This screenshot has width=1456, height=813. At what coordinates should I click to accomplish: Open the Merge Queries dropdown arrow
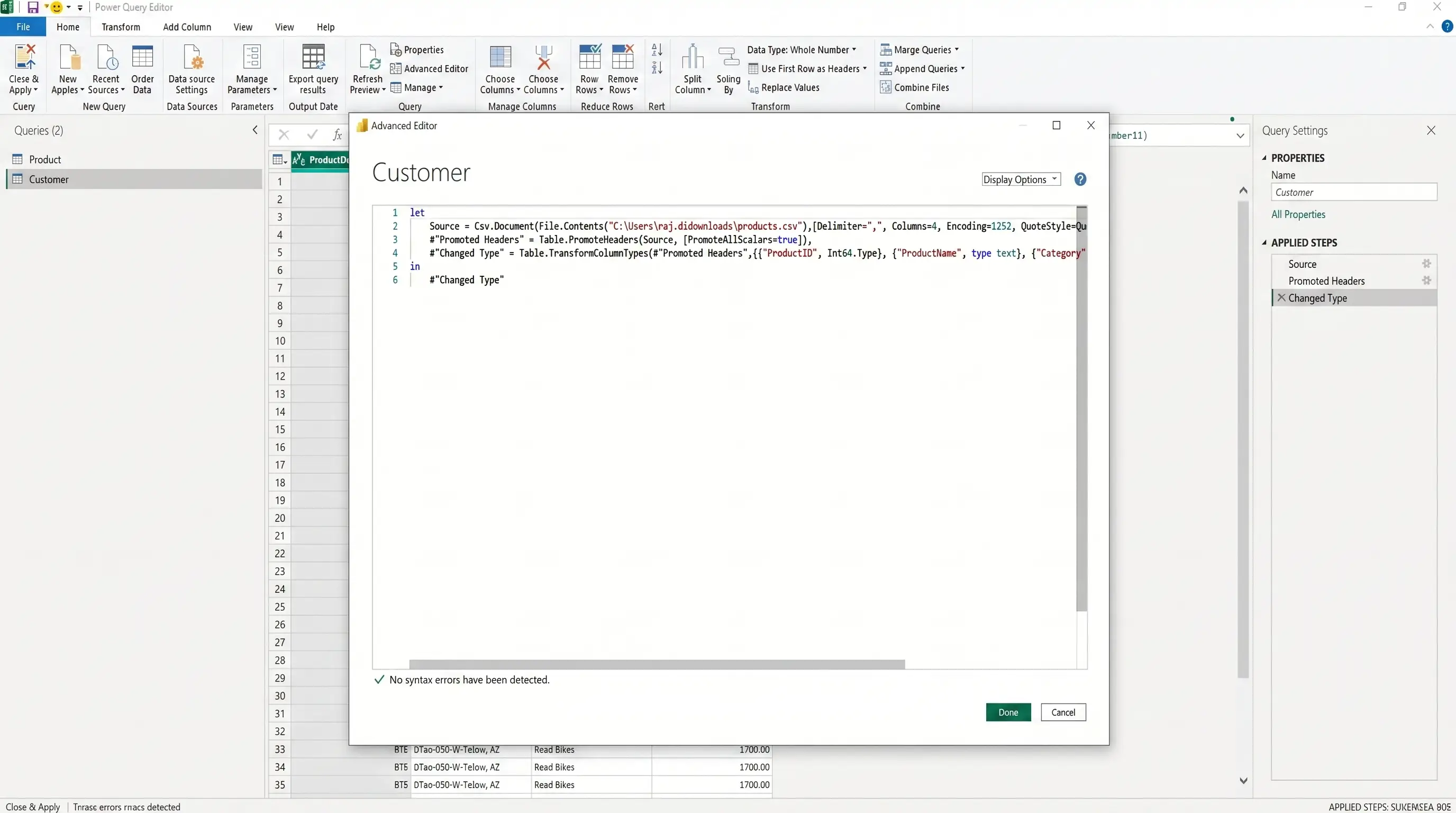tap(957, 49)
